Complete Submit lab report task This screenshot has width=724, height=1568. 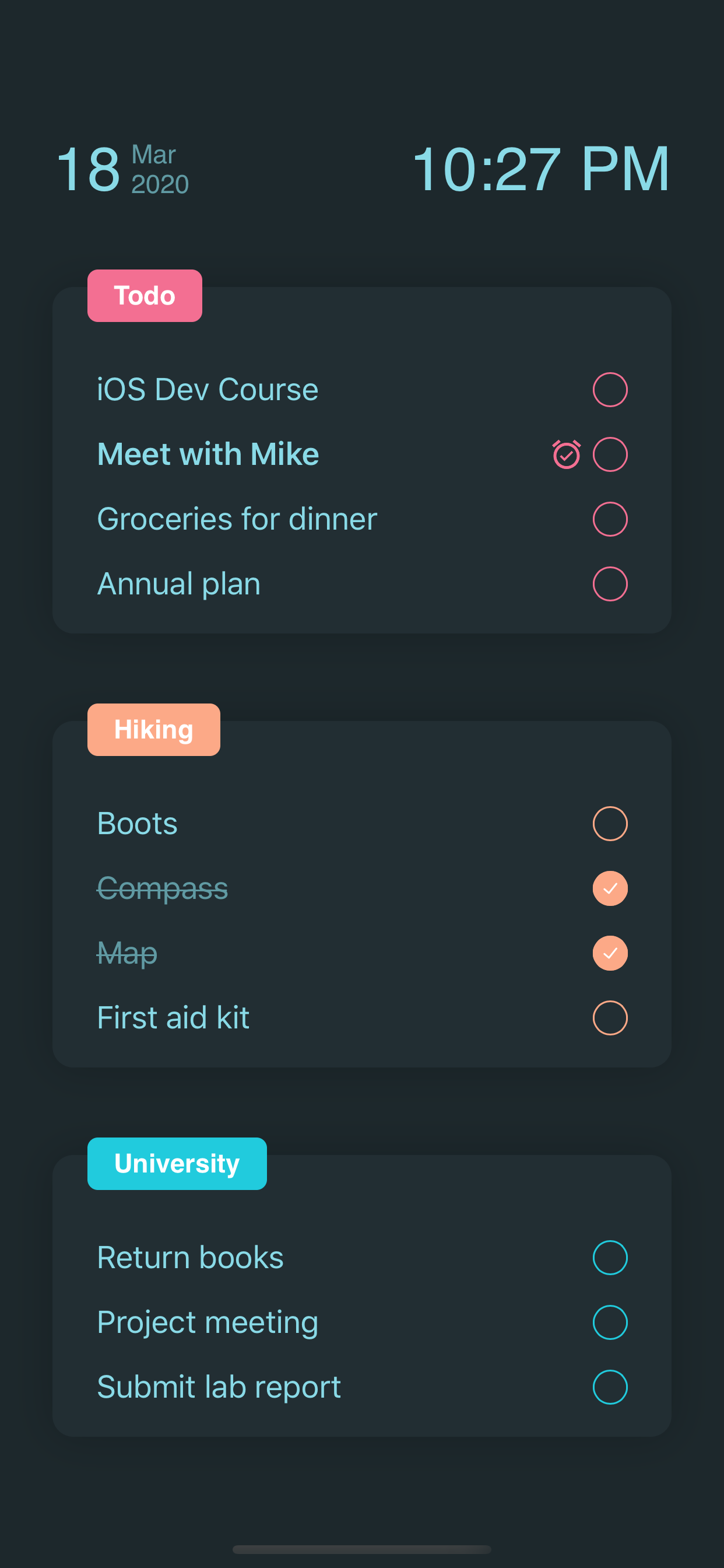(610, 1387)
